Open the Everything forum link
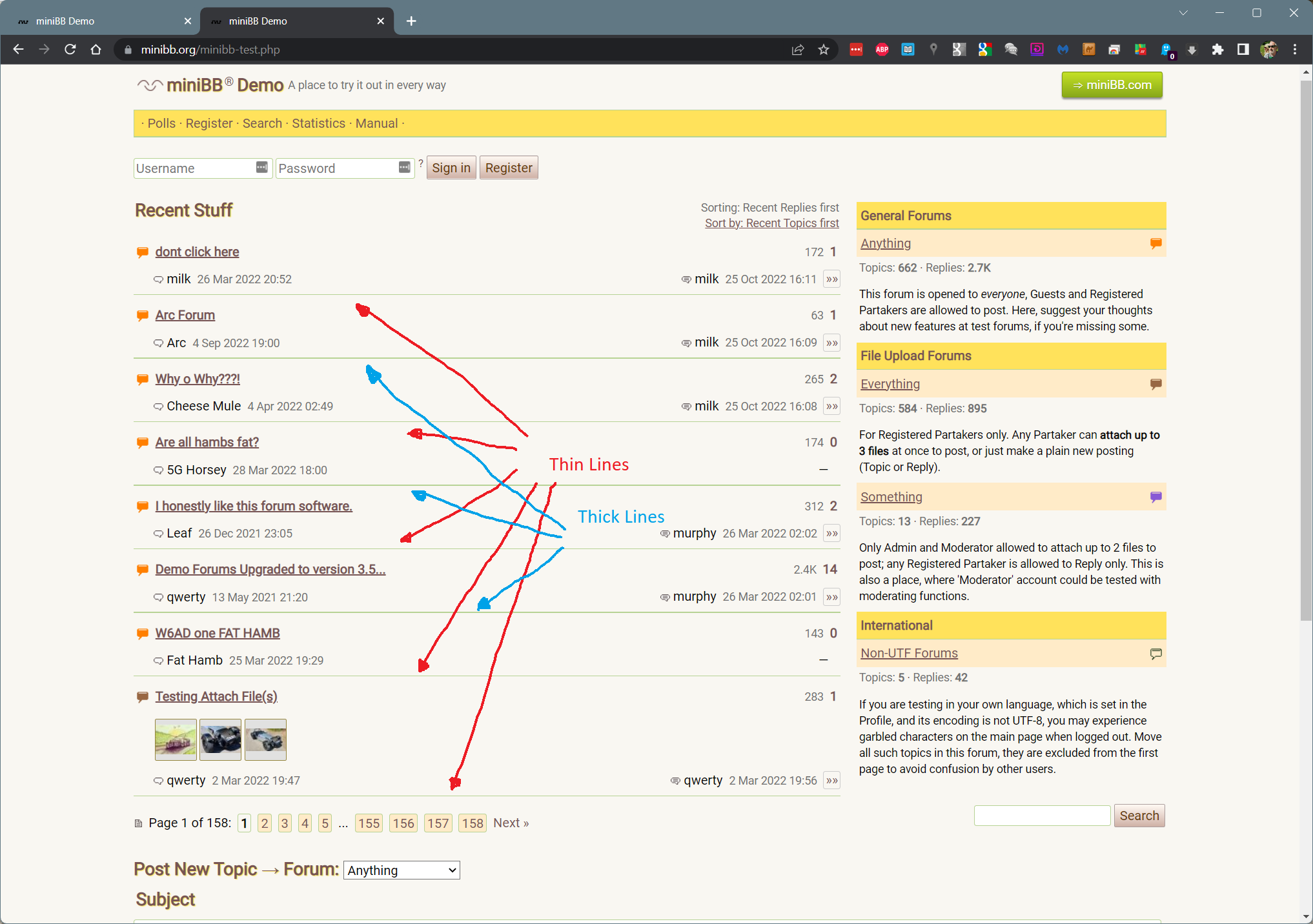This screenshot has height=924, width=1313. pos(890,384)
